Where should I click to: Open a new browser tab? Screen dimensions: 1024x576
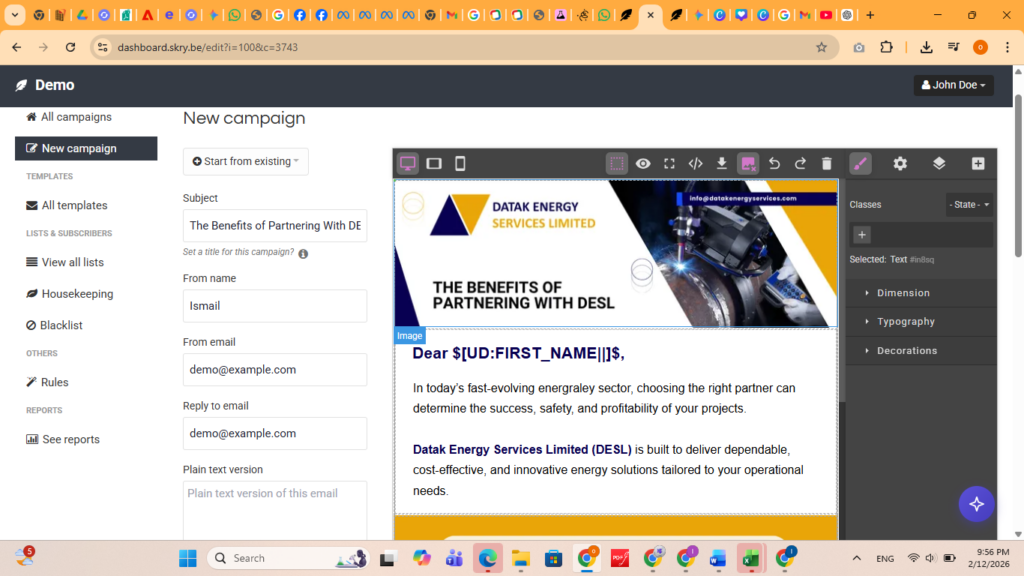pyautogui.click(x=870, y=15)
